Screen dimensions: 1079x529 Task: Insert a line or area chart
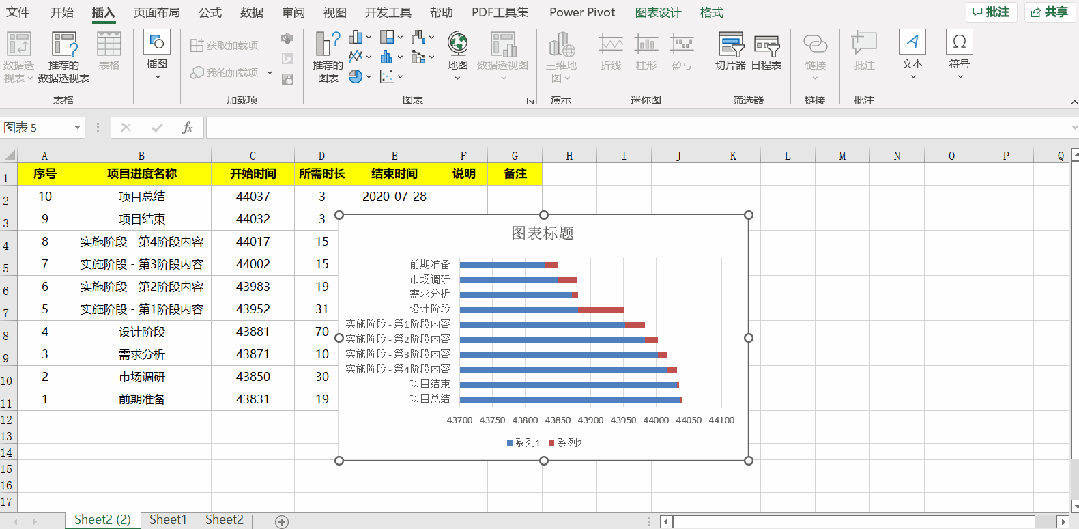tap(361, 56)
